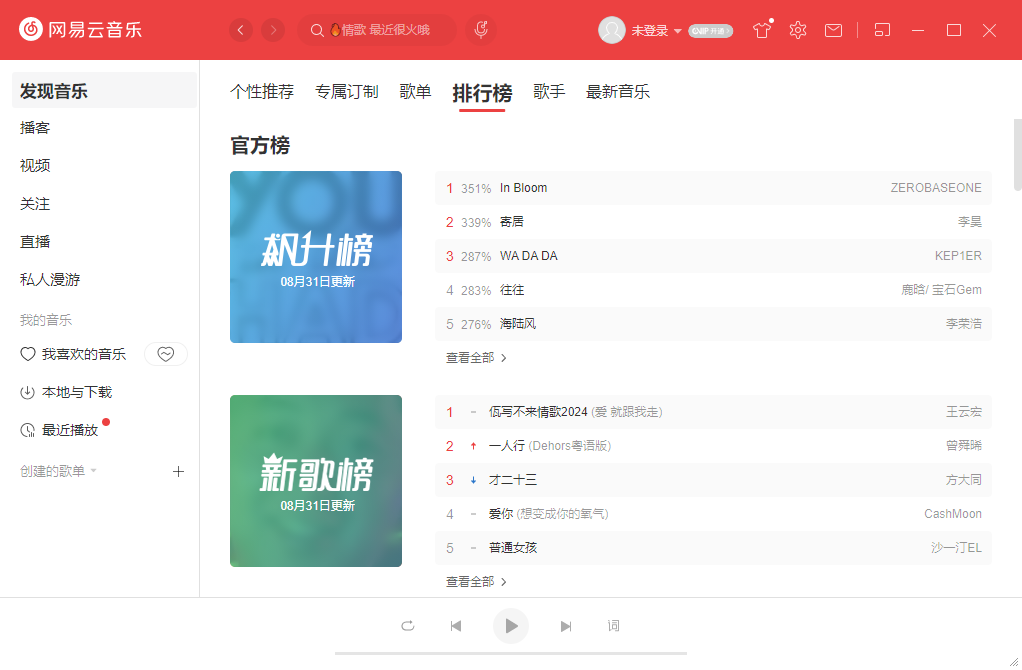This screenshot has width=1022, height=670.
Task: Skip to previous track
Action: (x=456, y=625)
